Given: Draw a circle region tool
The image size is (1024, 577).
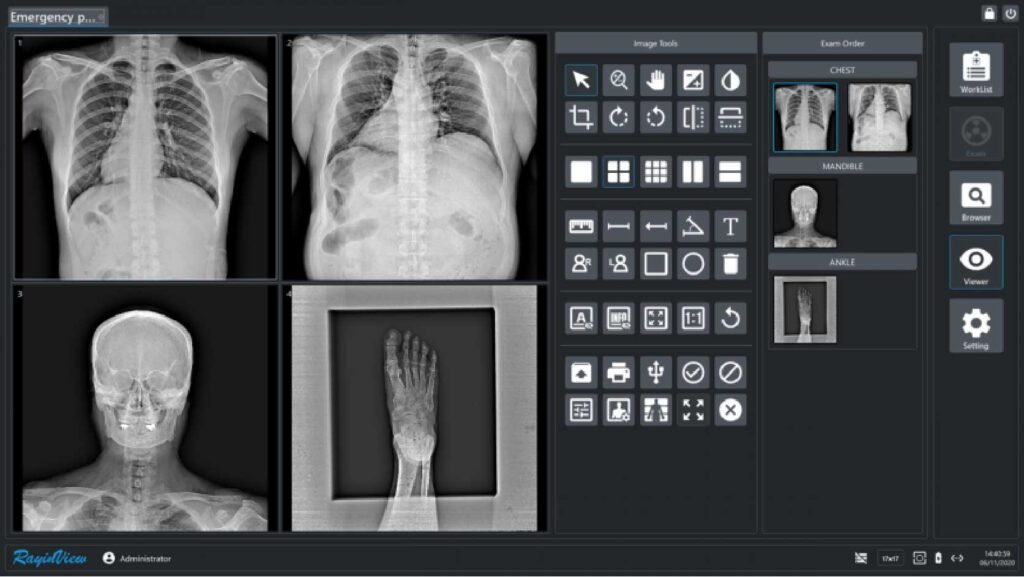Looking at the screenshot, I should click(693, 264).
